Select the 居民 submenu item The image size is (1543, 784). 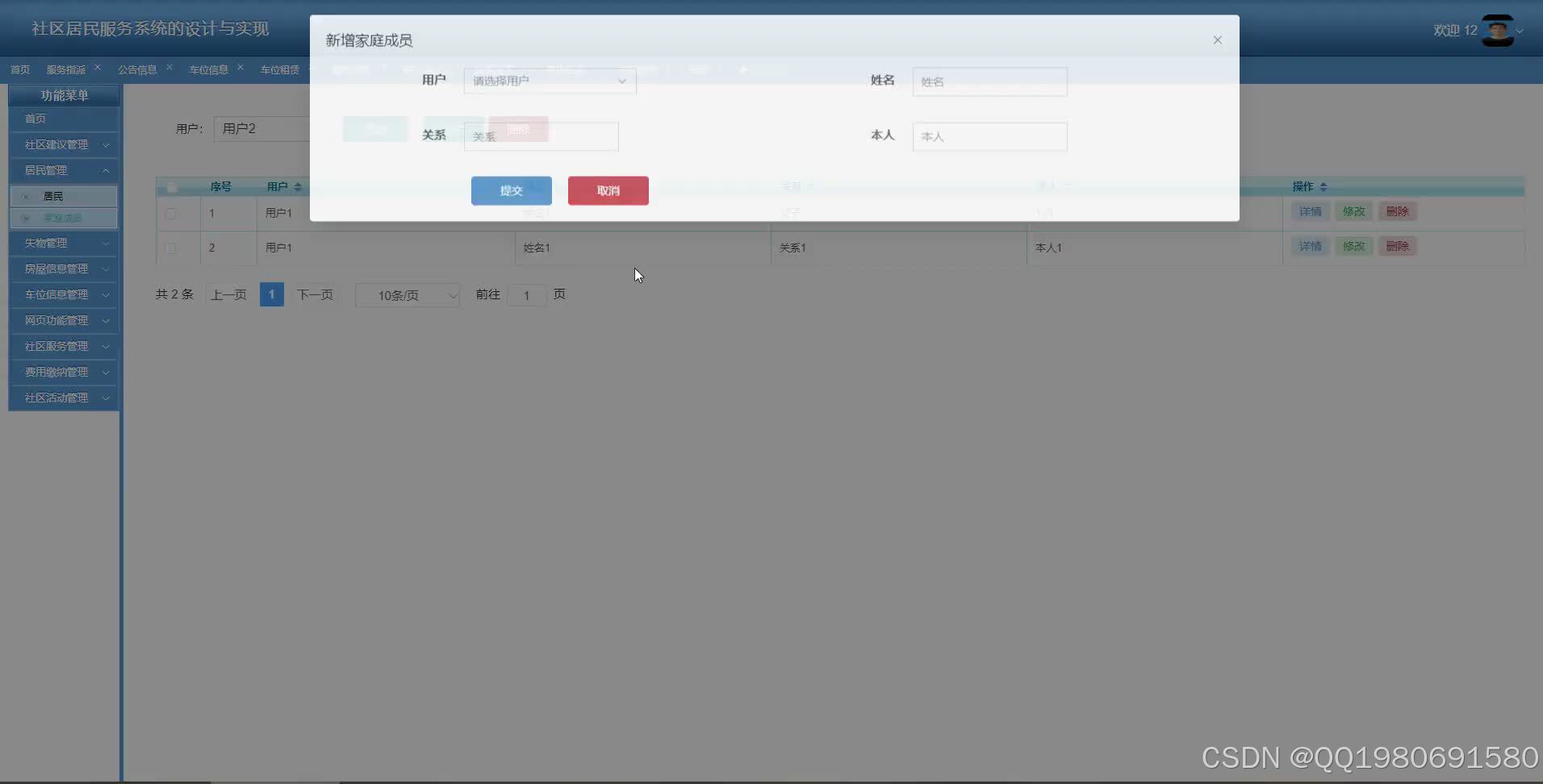(64, 196)
